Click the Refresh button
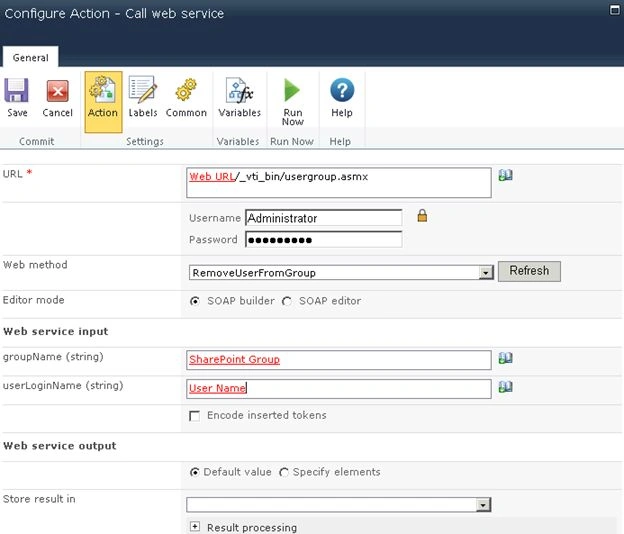624x534 pixels. (529, 271)
